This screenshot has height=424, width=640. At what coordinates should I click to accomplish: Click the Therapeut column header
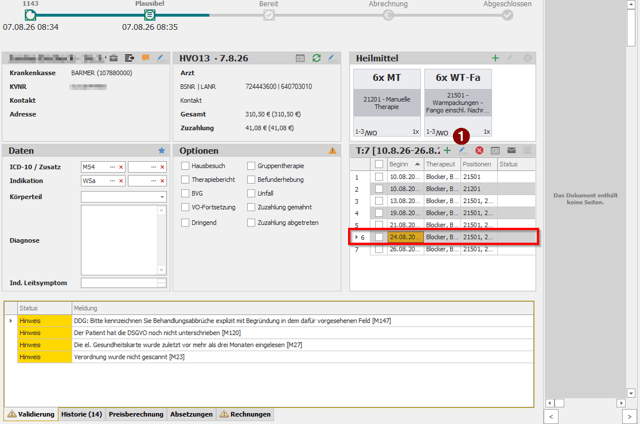click(442, 164)
